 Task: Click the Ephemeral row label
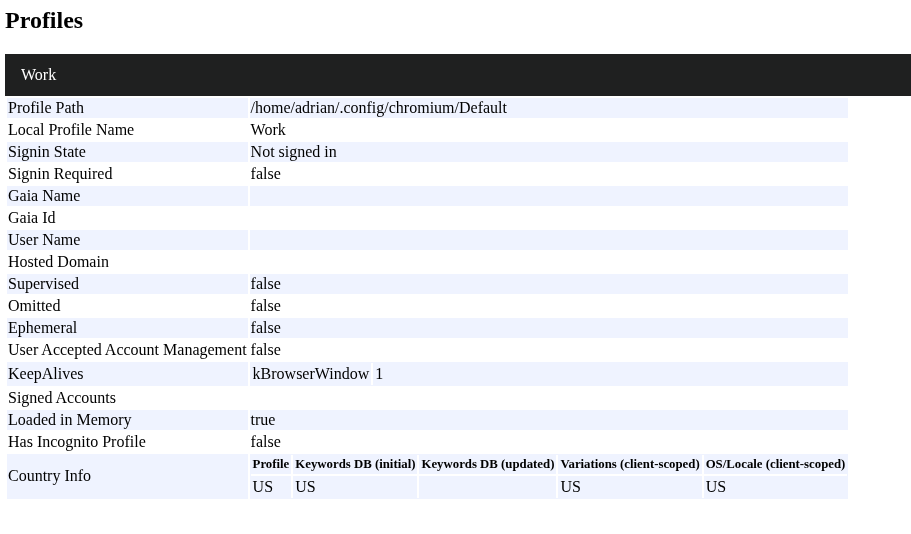click(x=42, y=328)
